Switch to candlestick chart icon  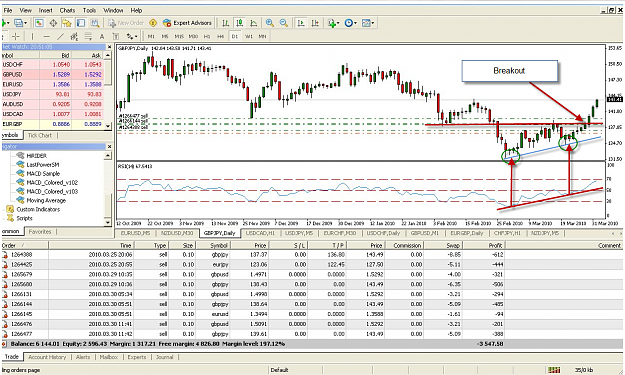pos(239,23)
